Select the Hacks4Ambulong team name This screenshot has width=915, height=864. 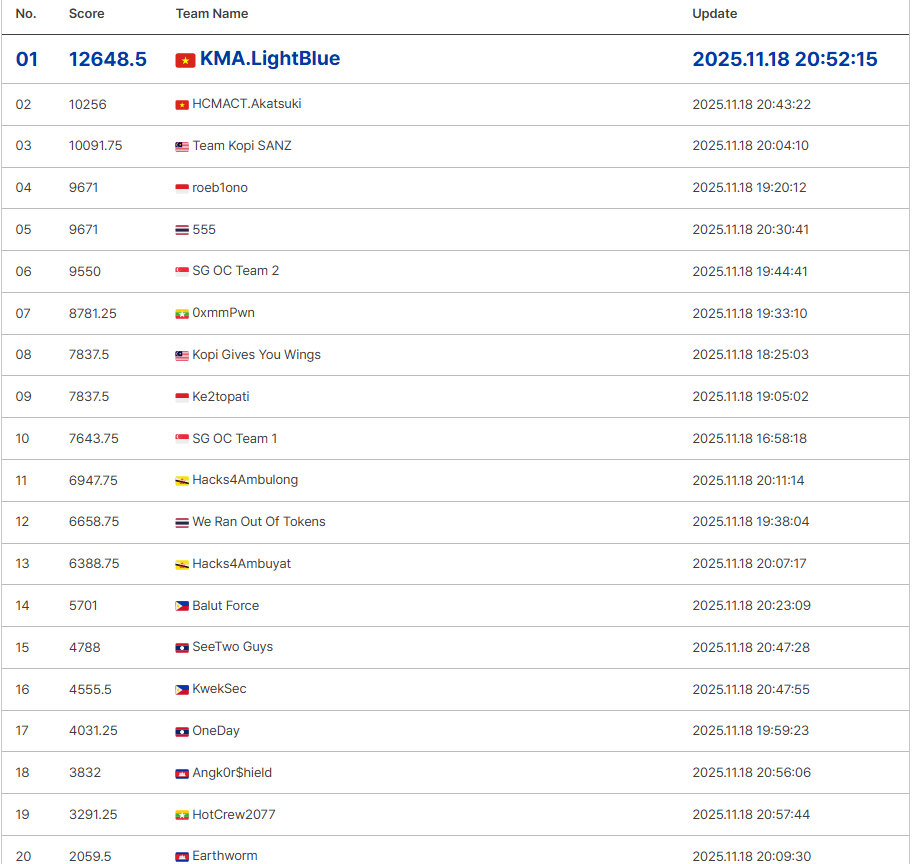[245, 480]
